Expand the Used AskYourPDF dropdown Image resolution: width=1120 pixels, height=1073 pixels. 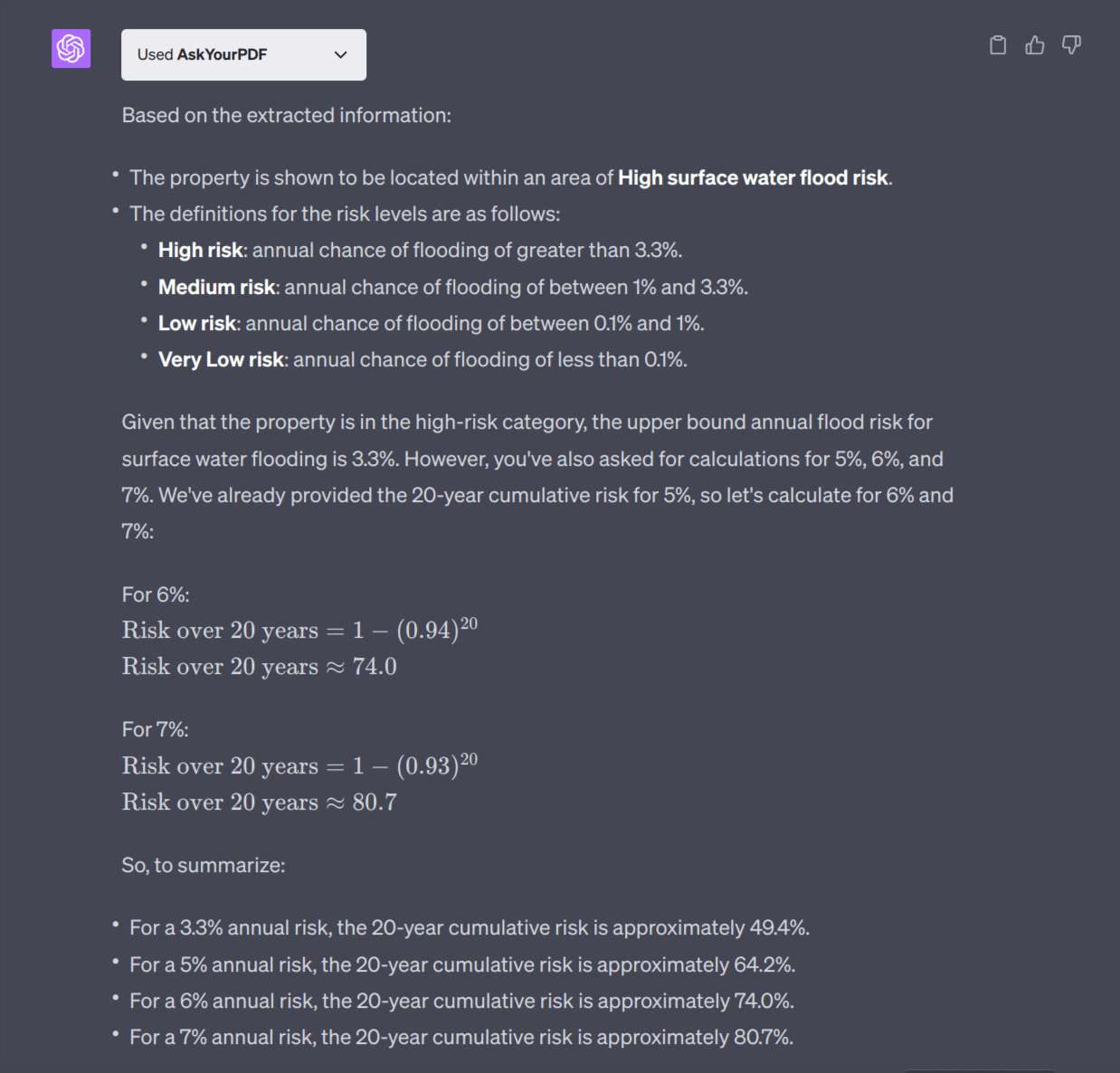(x=243, y=54)
